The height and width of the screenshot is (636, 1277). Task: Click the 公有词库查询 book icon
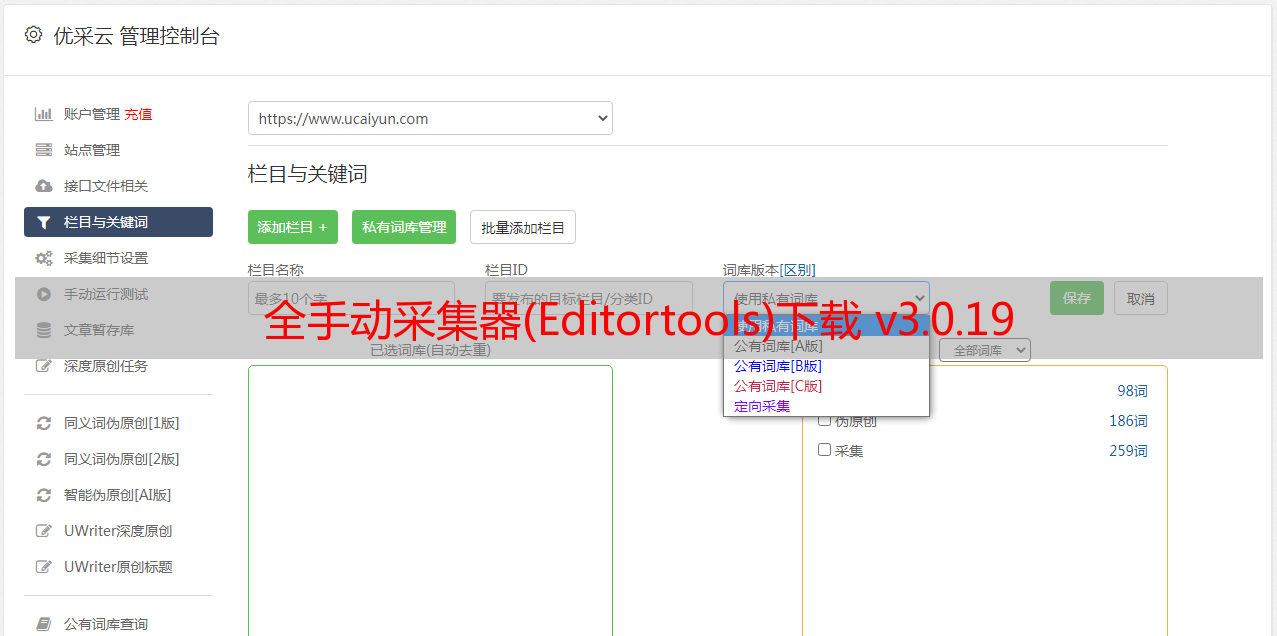(44, 624)
